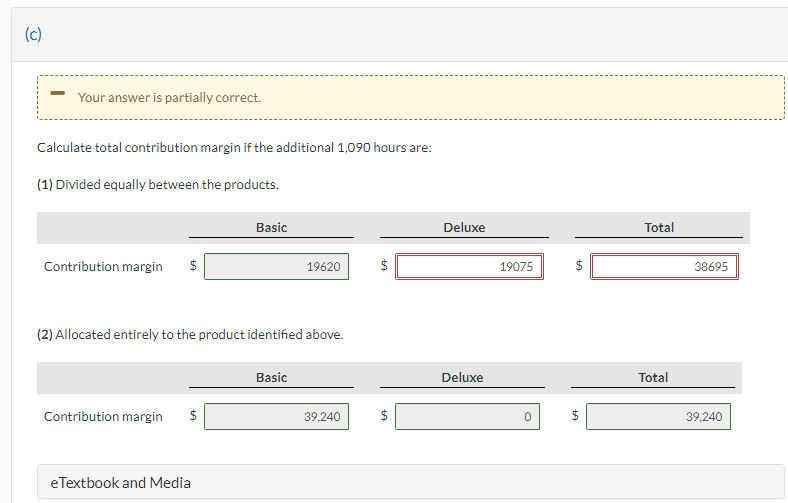The width and height of the screenshot is (788, 503).
Task: Click the Basic field in the allocated-entirely section
Action: [277, 416]
